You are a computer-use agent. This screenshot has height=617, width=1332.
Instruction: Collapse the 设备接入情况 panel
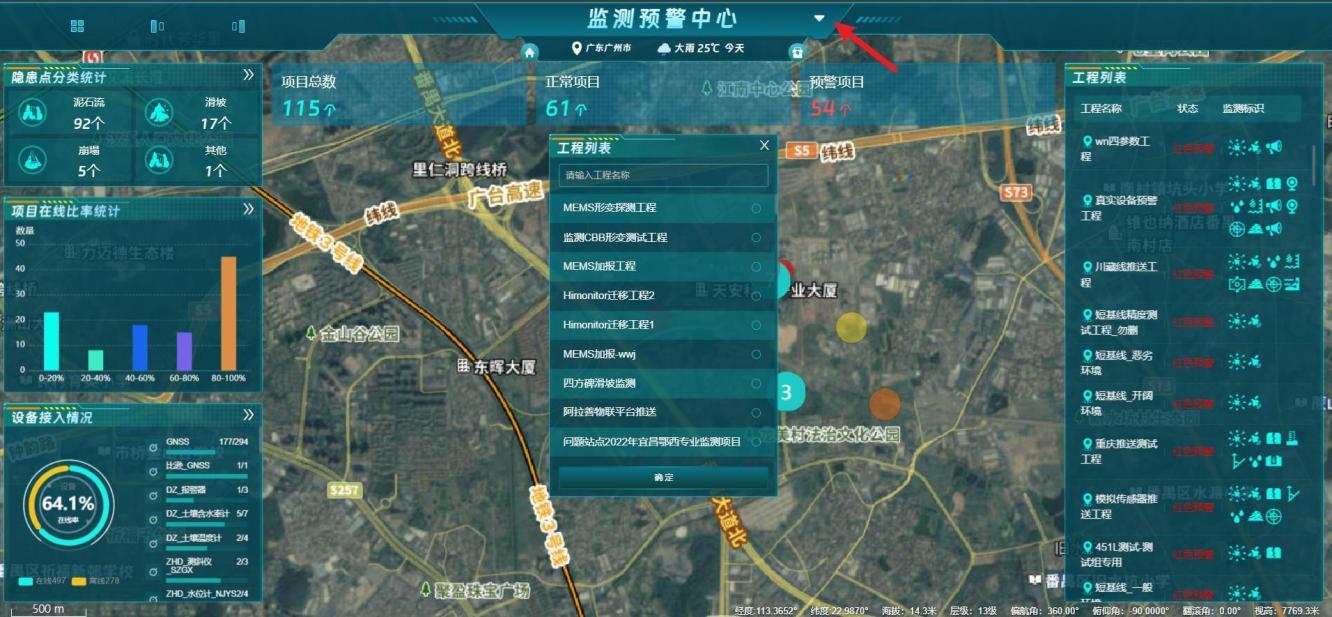click(x=248, y=415)
